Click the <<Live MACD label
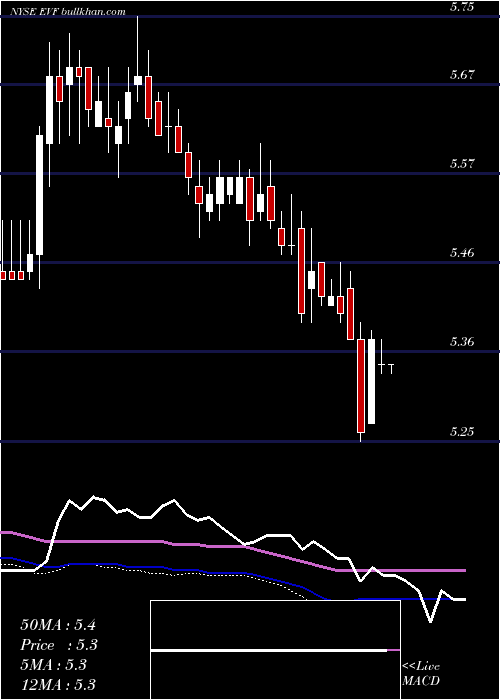500x700 pixels. tap(421, 673)
